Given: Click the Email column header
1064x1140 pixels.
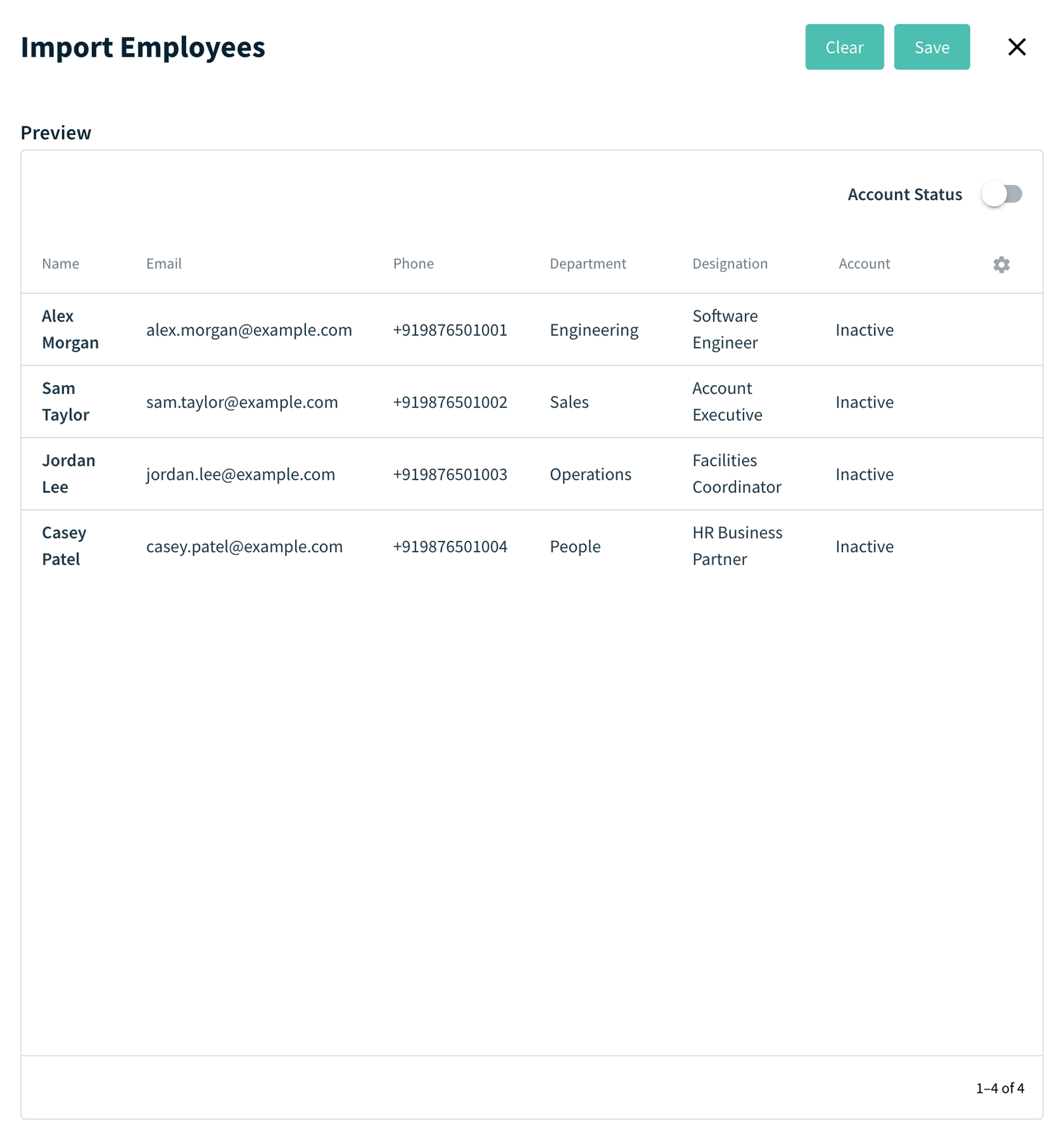Looking at the screenshot, I should (164, 263).
